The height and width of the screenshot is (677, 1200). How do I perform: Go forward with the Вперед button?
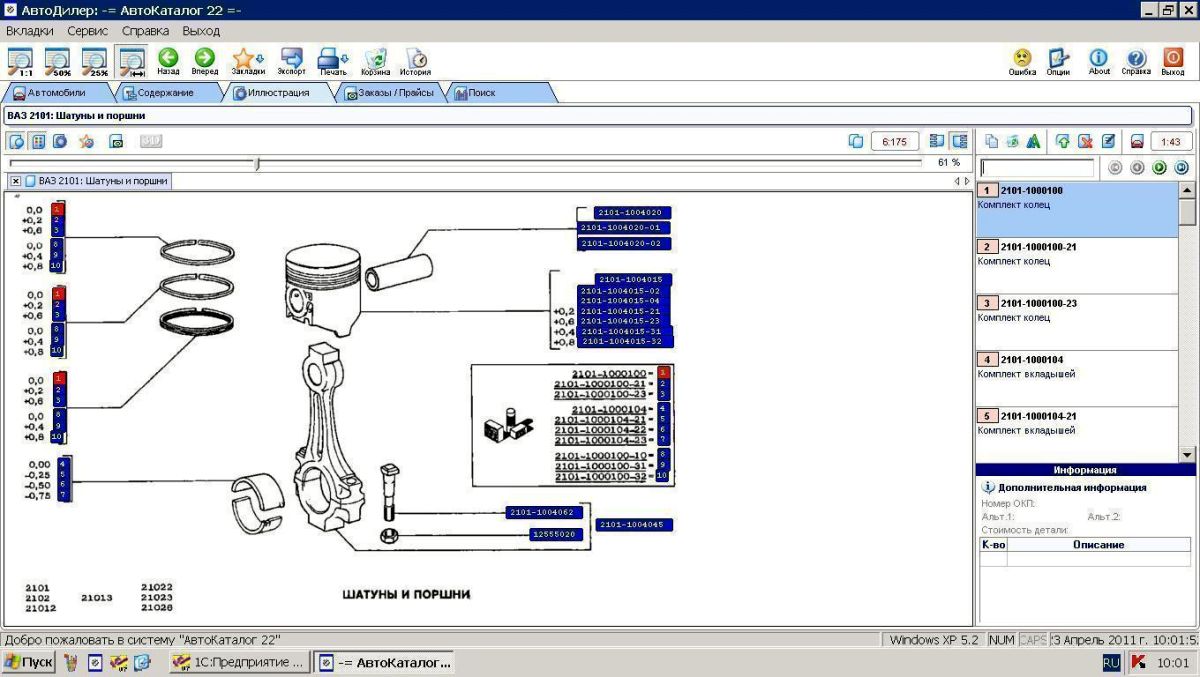coord(205,62)
